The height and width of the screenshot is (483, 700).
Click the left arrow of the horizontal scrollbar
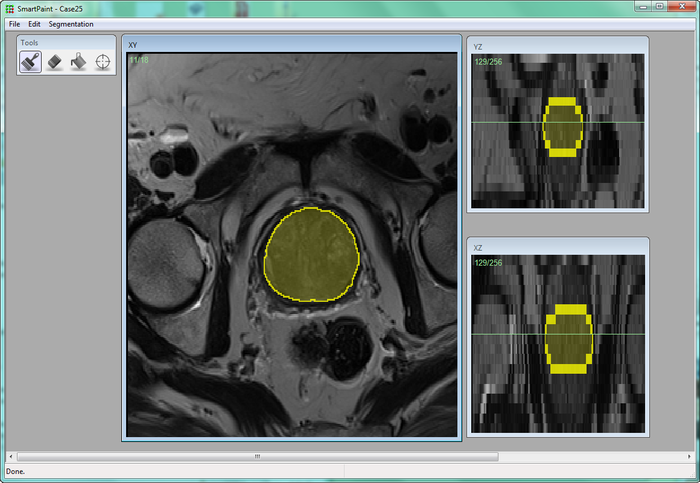tap(11, 456)
